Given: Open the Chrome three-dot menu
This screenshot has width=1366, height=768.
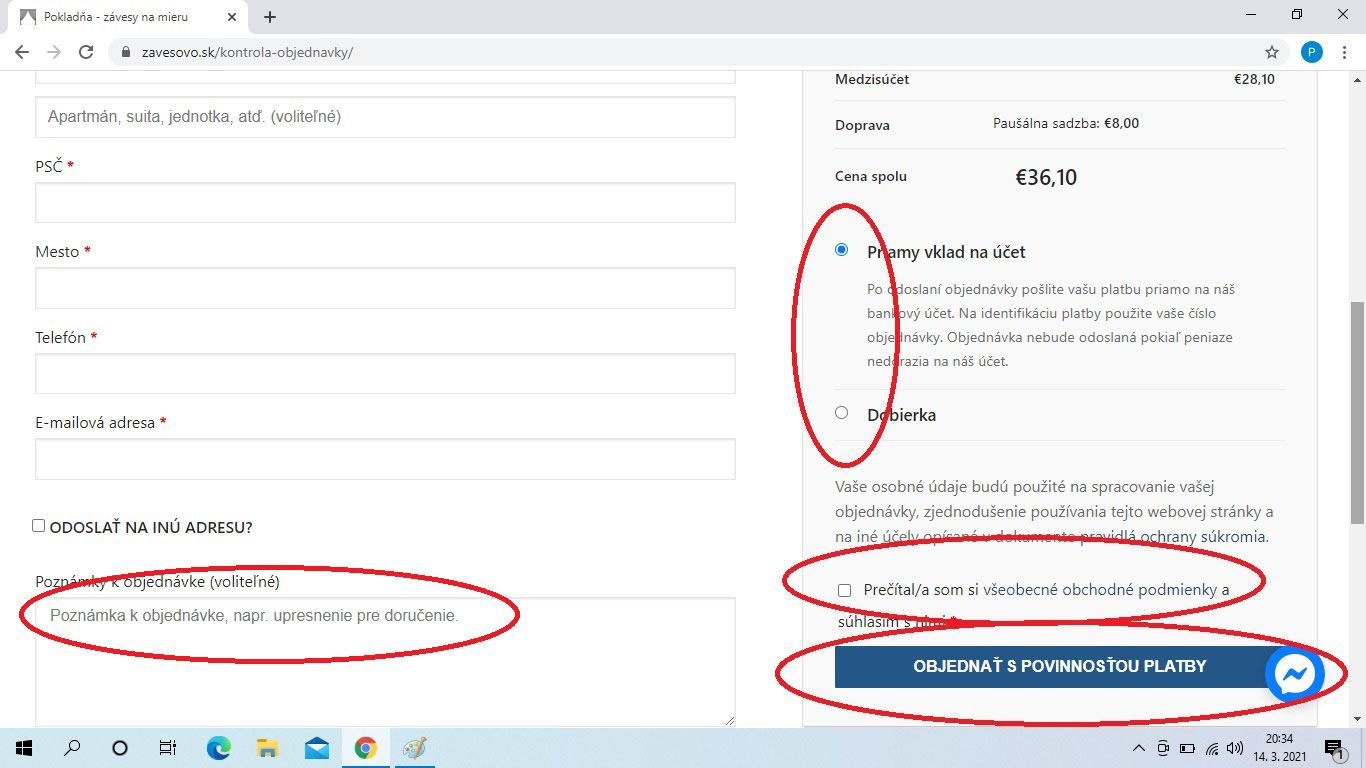Looking at the screenshot, I should tap(1344, 52).
